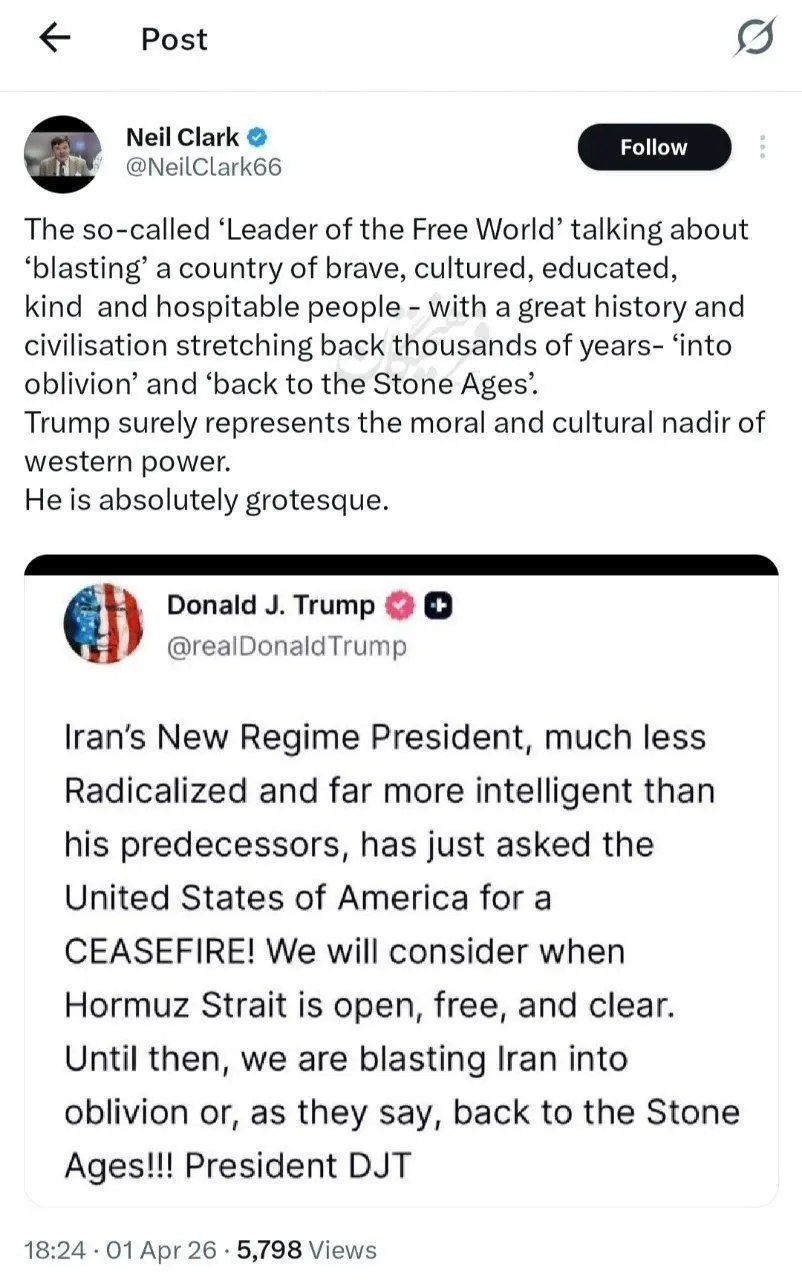
Task: Tap the pink verified badge beside Trump
Action: 400,605
